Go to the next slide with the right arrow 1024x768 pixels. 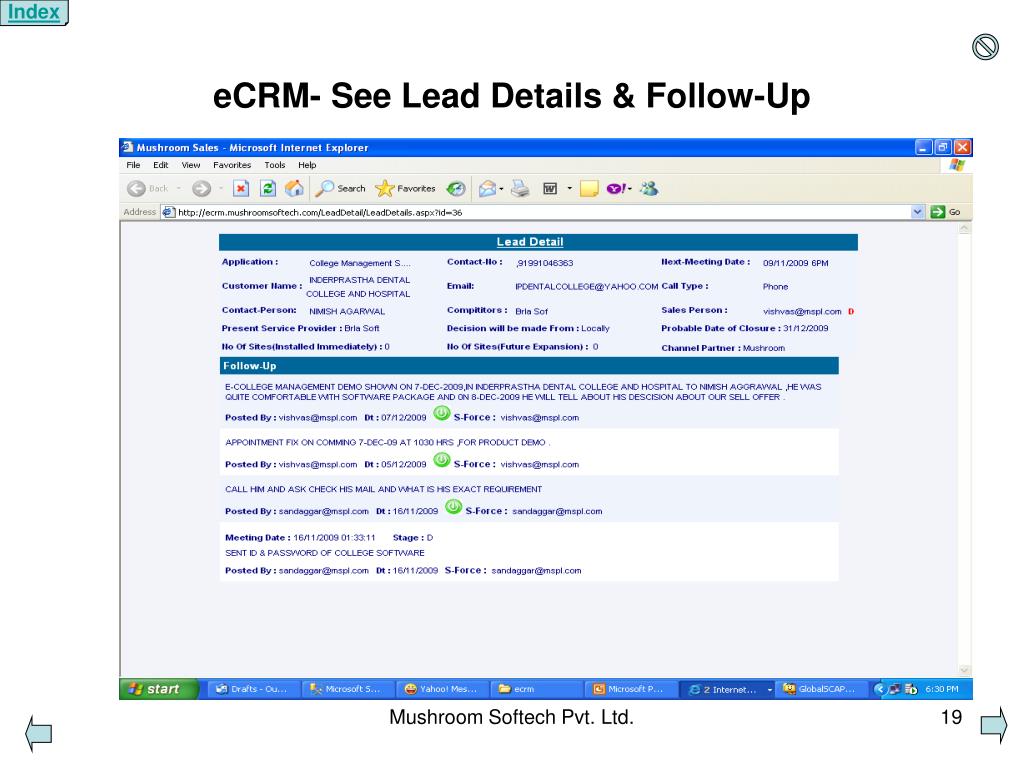tap(994, 724)
